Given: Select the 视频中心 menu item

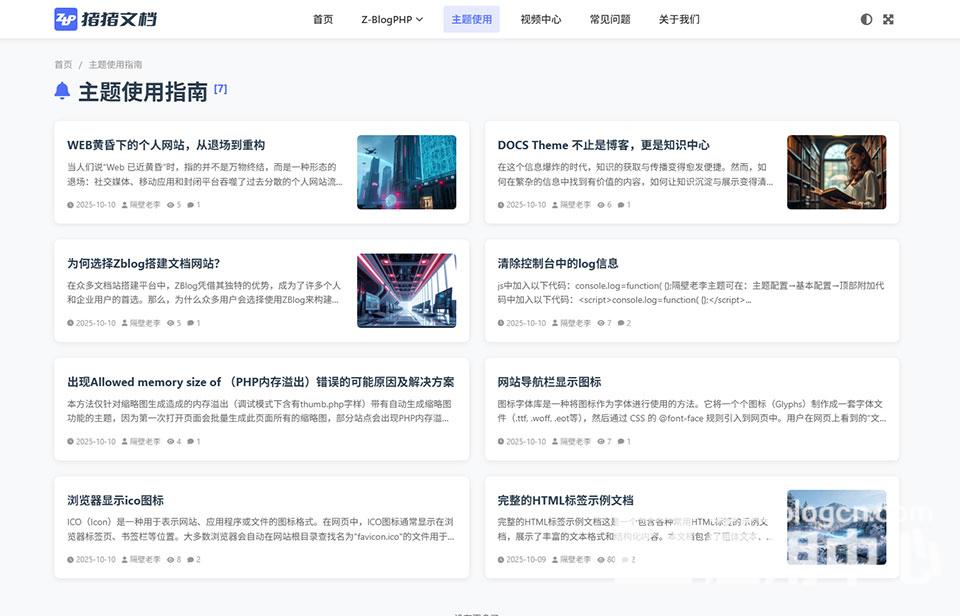Looking at the screenshot, I should click(541, 18).
